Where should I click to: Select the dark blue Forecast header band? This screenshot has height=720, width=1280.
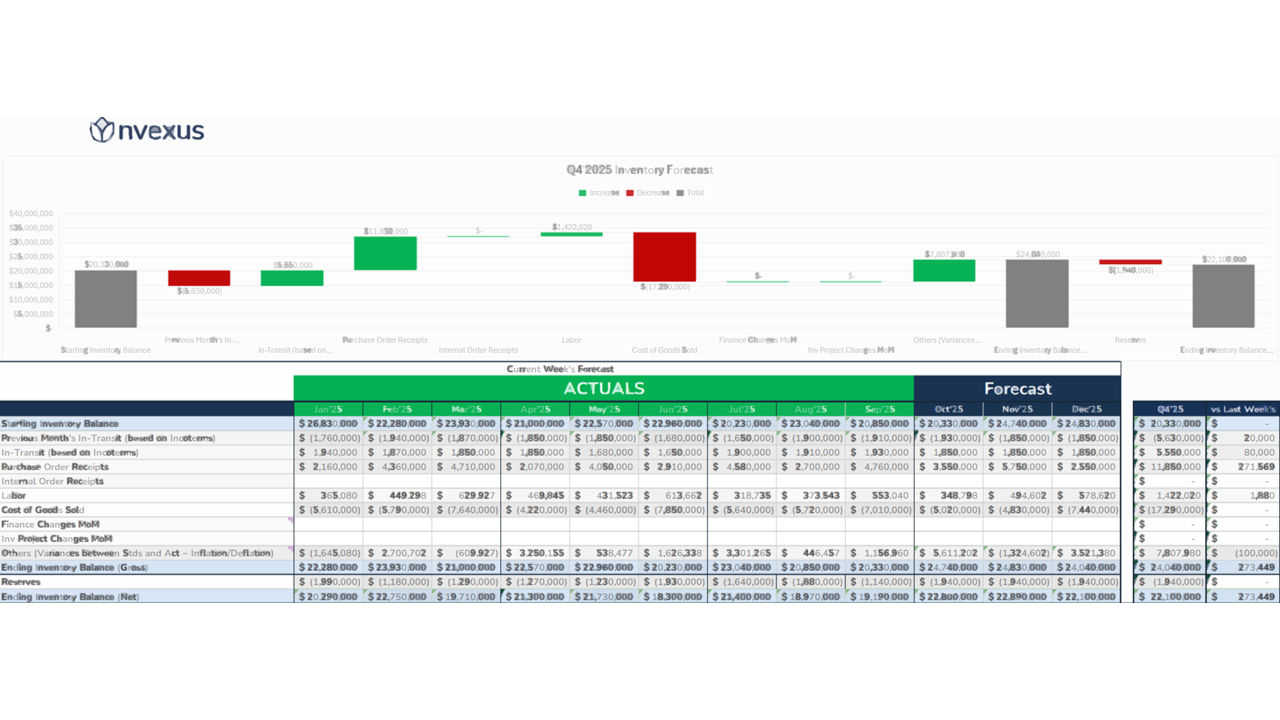(1017, 388)
